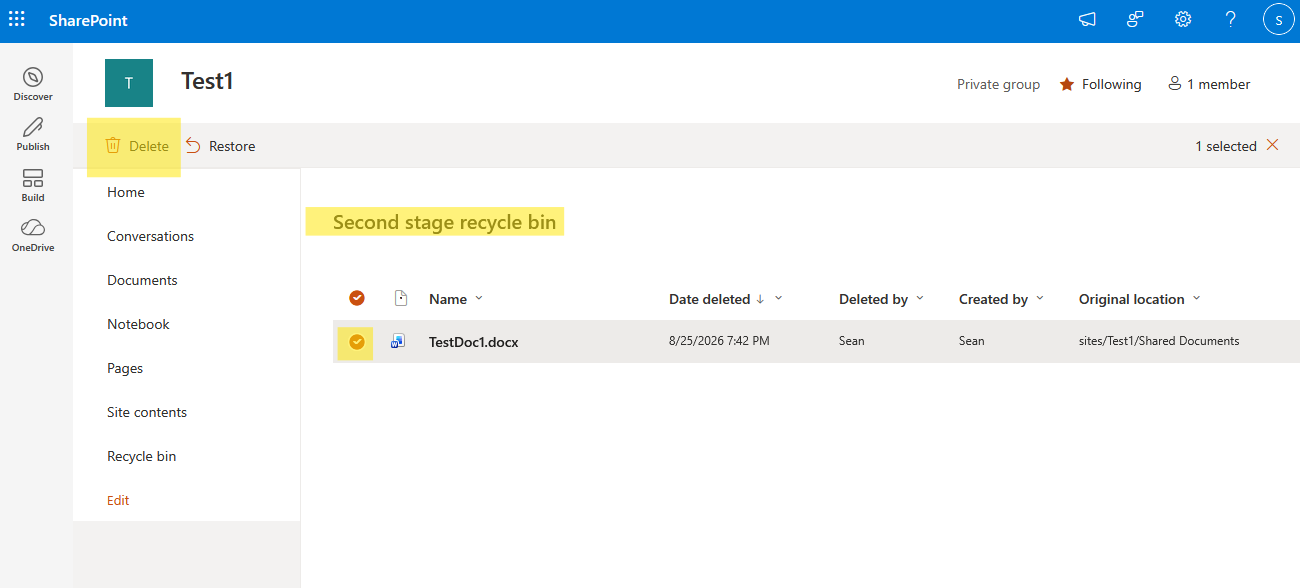Click the sites/Test1/Shared Documents cell
This screenshot has height=588, width=1300.
pyautogui.click(x=1159, y=341)
